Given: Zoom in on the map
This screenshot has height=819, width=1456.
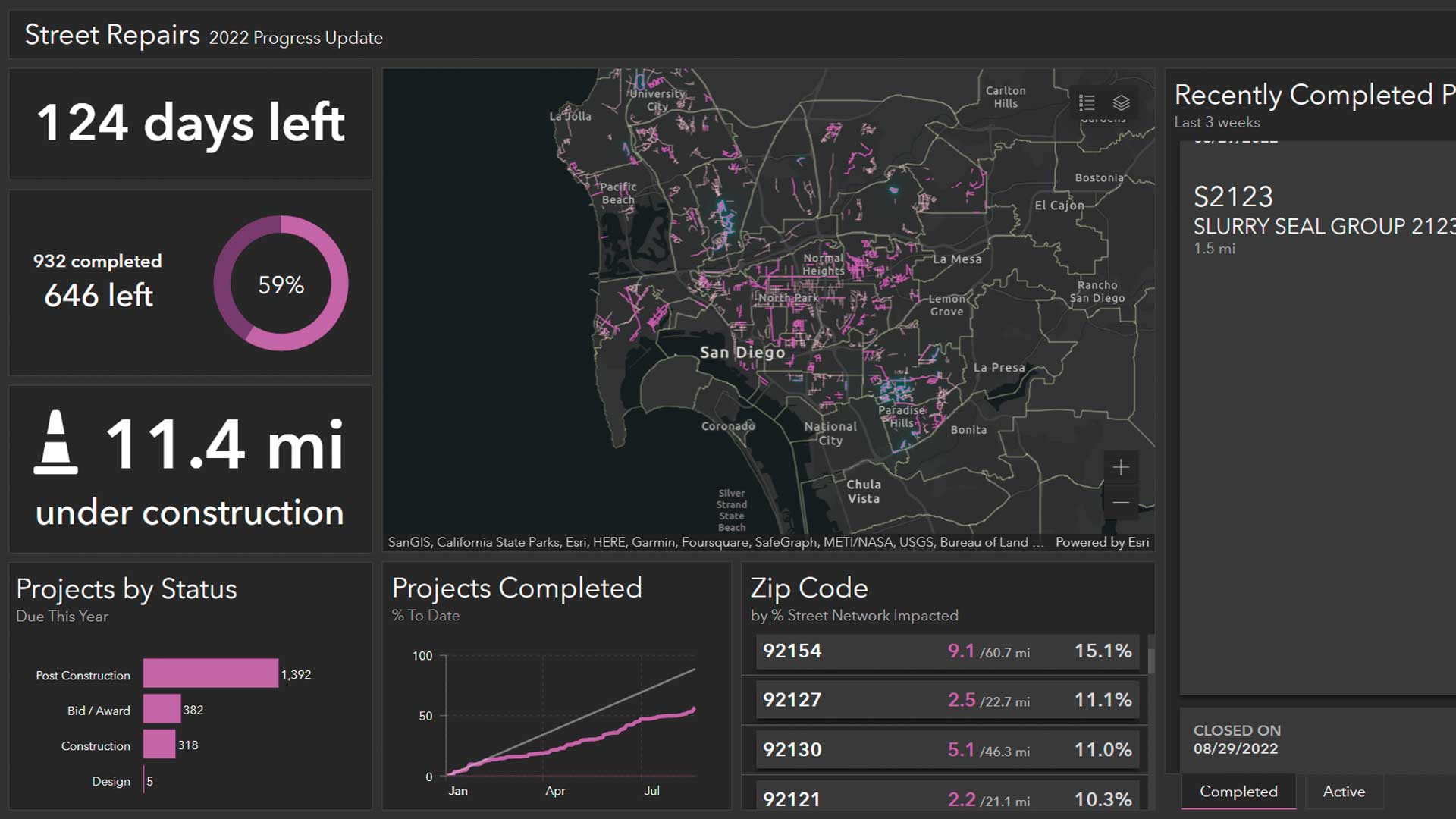Looking at the screenshot, I should tap(1121, 467).
